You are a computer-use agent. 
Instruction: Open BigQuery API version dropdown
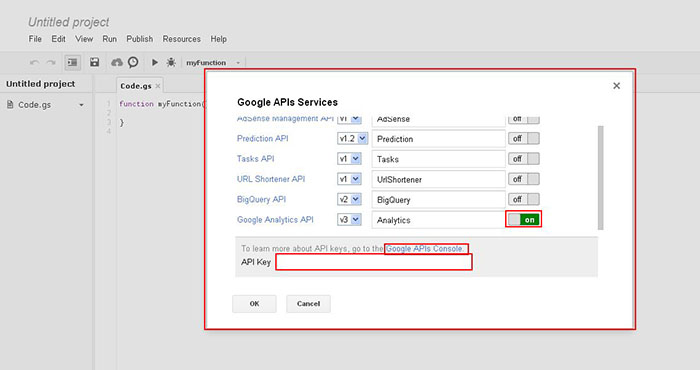tap(349, 199)
